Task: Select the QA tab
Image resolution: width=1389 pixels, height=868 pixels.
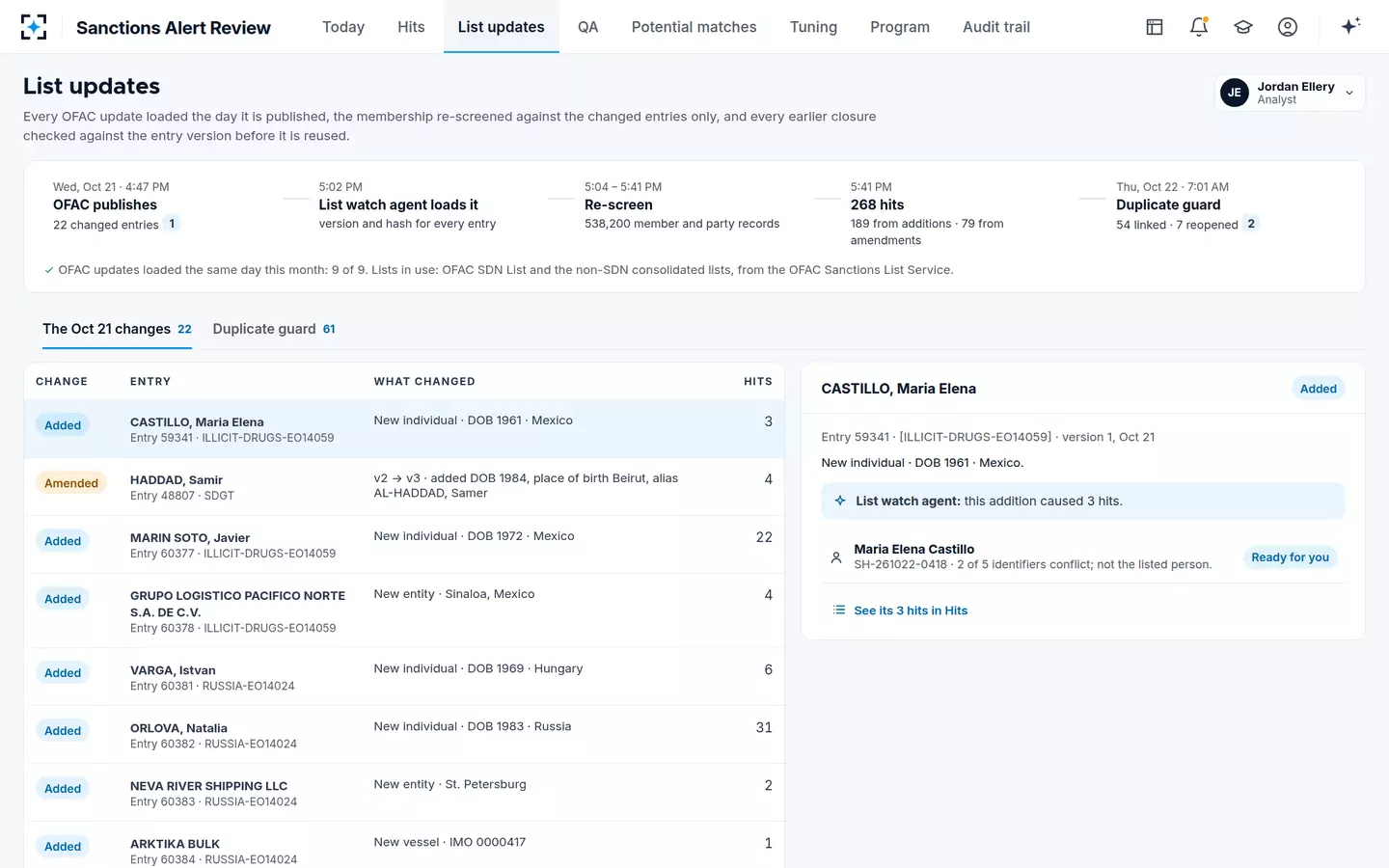Action: click(588, 27)
